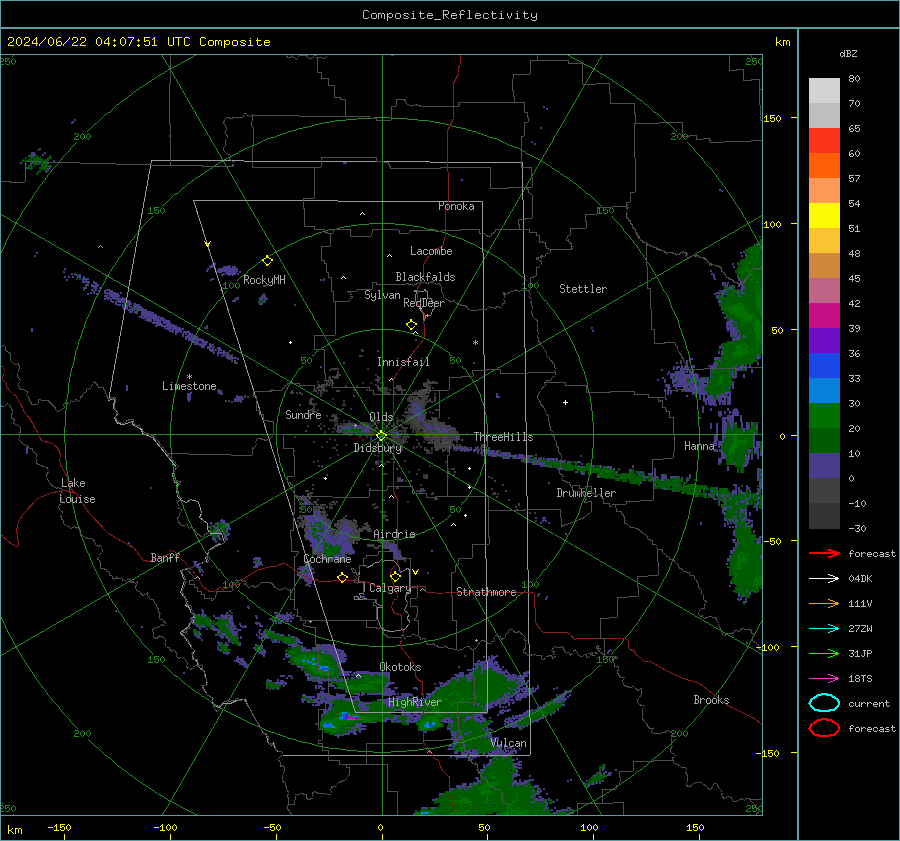Image resolution: width=900 pixels, height=841 pixels.
Task: Click the HighRiver label
Action: (415, 702)
